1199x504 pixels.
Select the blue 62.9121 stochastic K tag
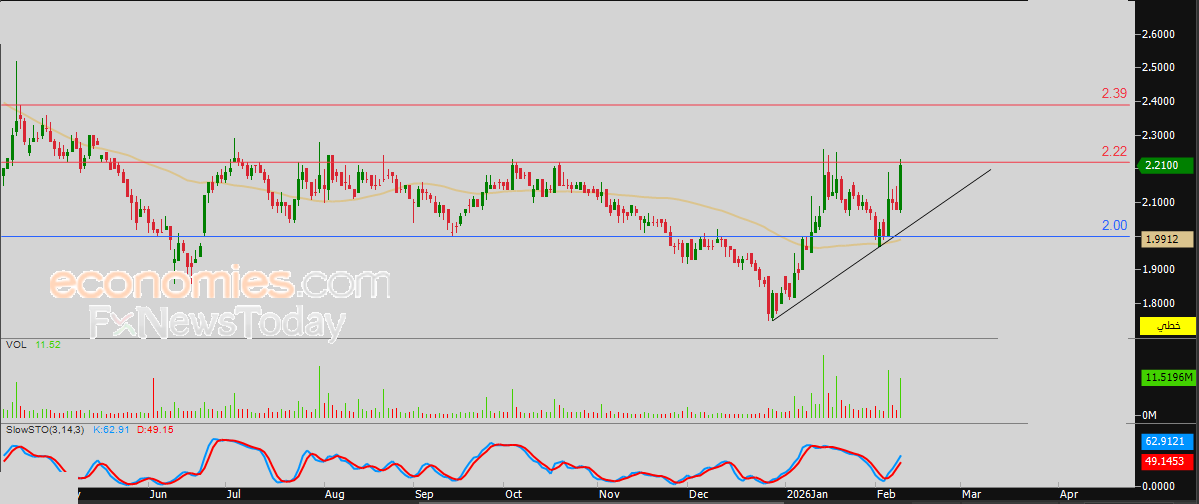1165,441
